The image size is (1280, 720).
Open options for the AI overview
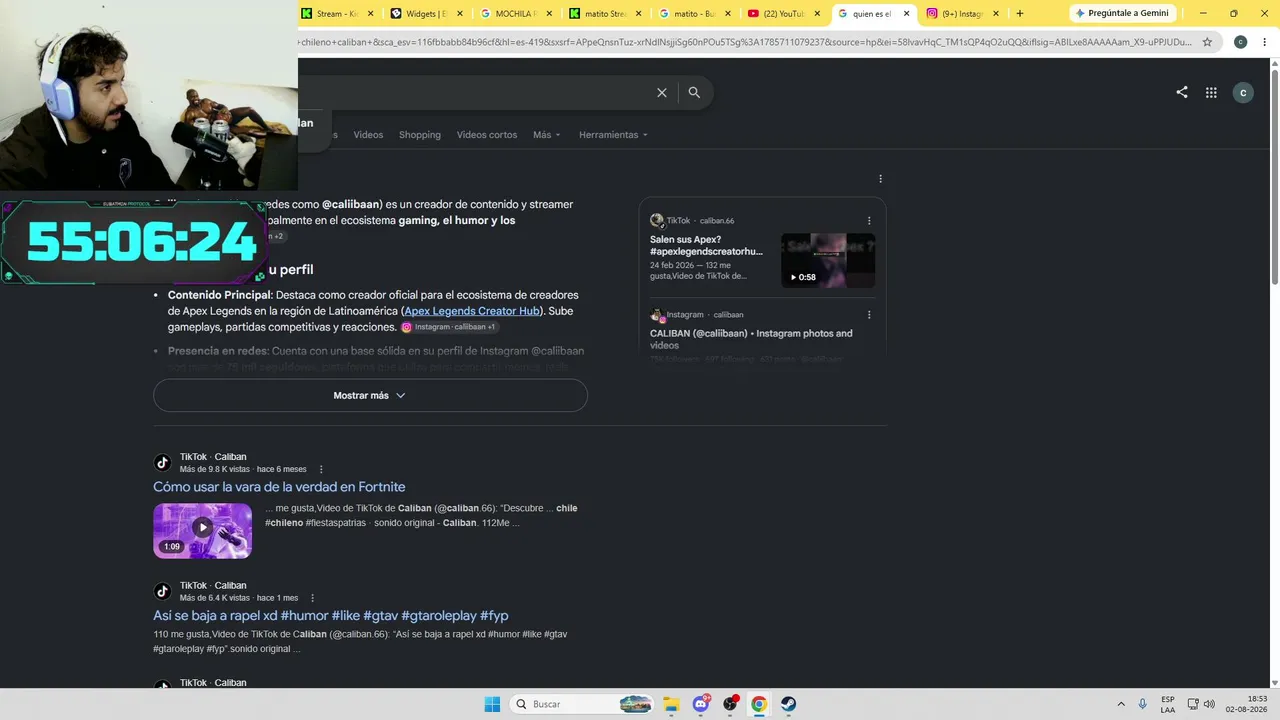880,179
